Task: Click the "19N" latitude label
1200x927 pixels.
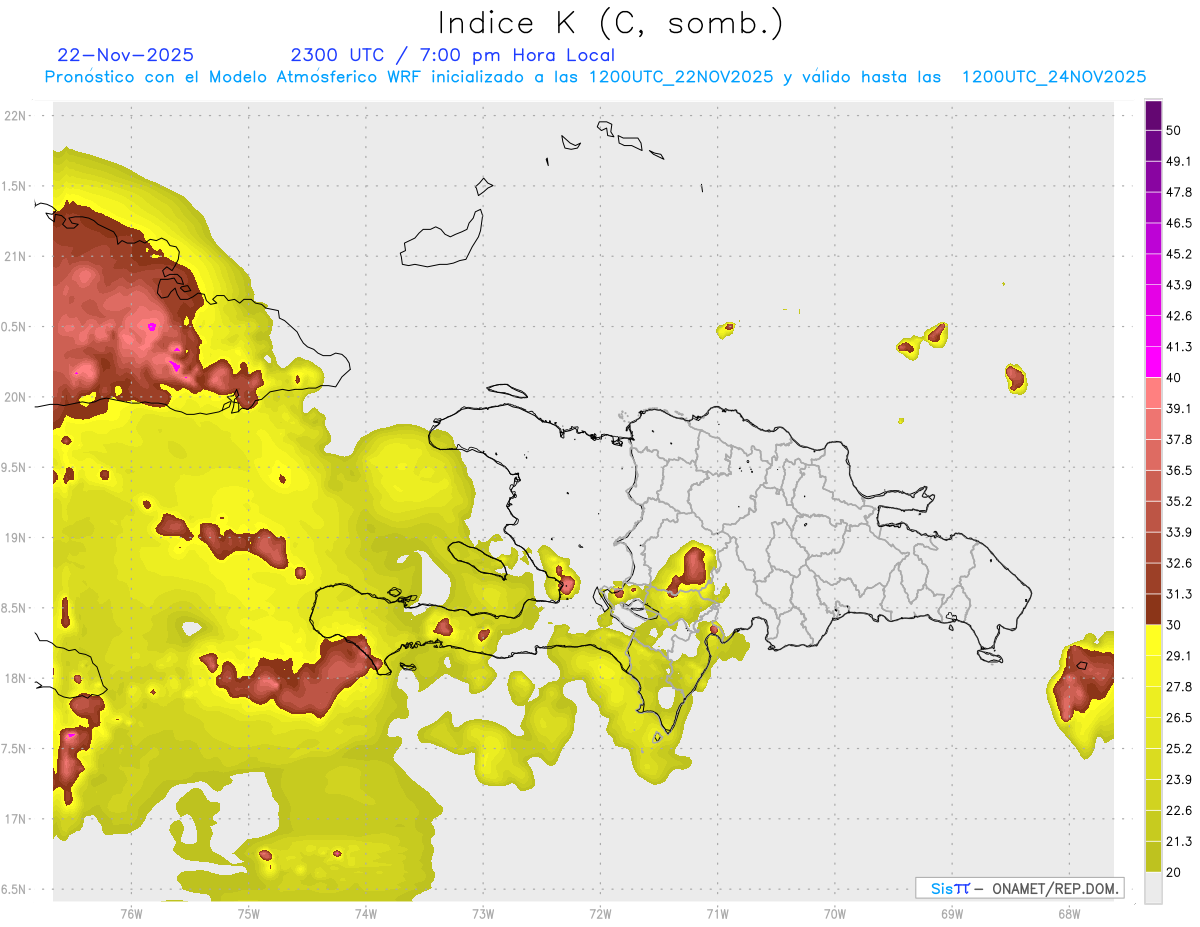Action: coord(15,538)
